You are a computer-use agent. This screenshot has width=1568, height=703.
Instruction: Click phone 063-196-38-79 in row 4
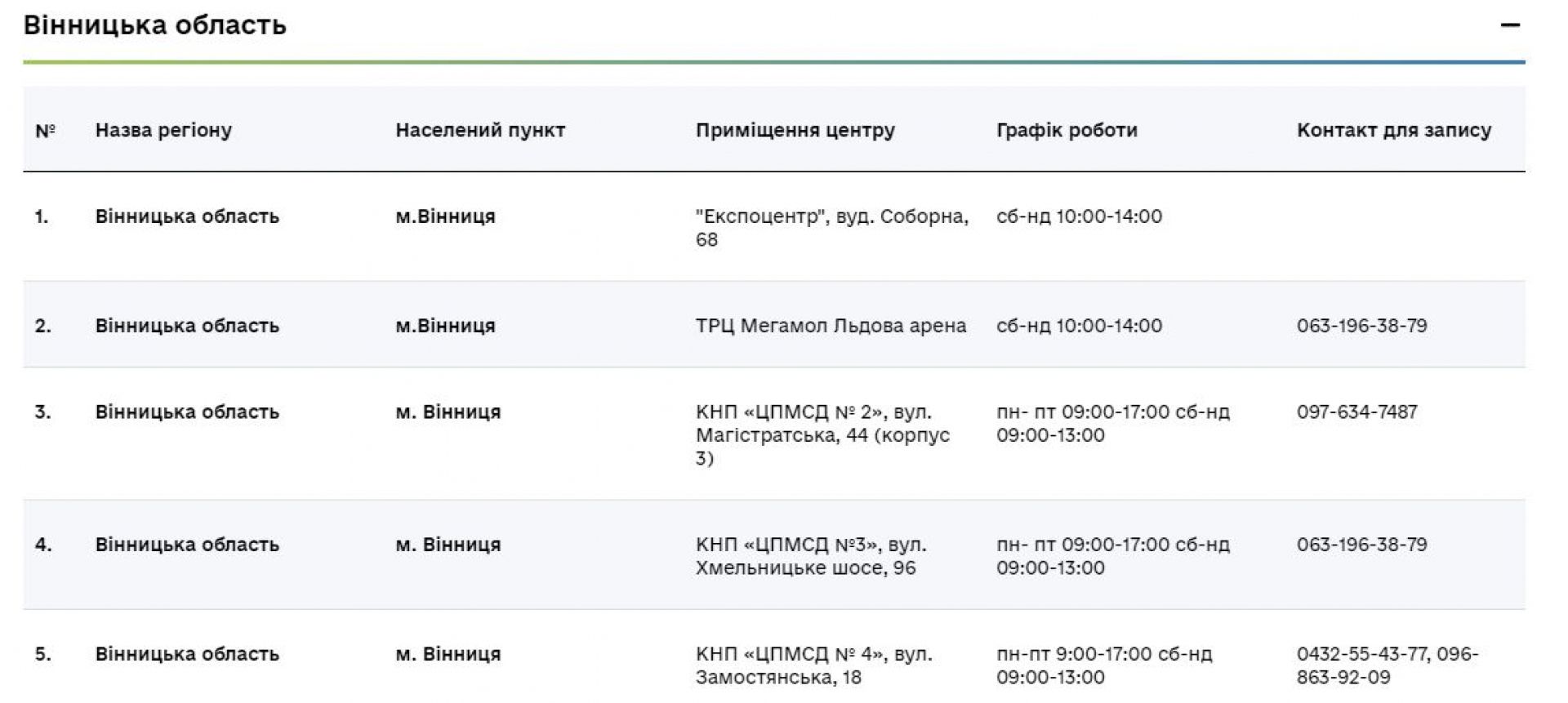[x=1361, y=545]
